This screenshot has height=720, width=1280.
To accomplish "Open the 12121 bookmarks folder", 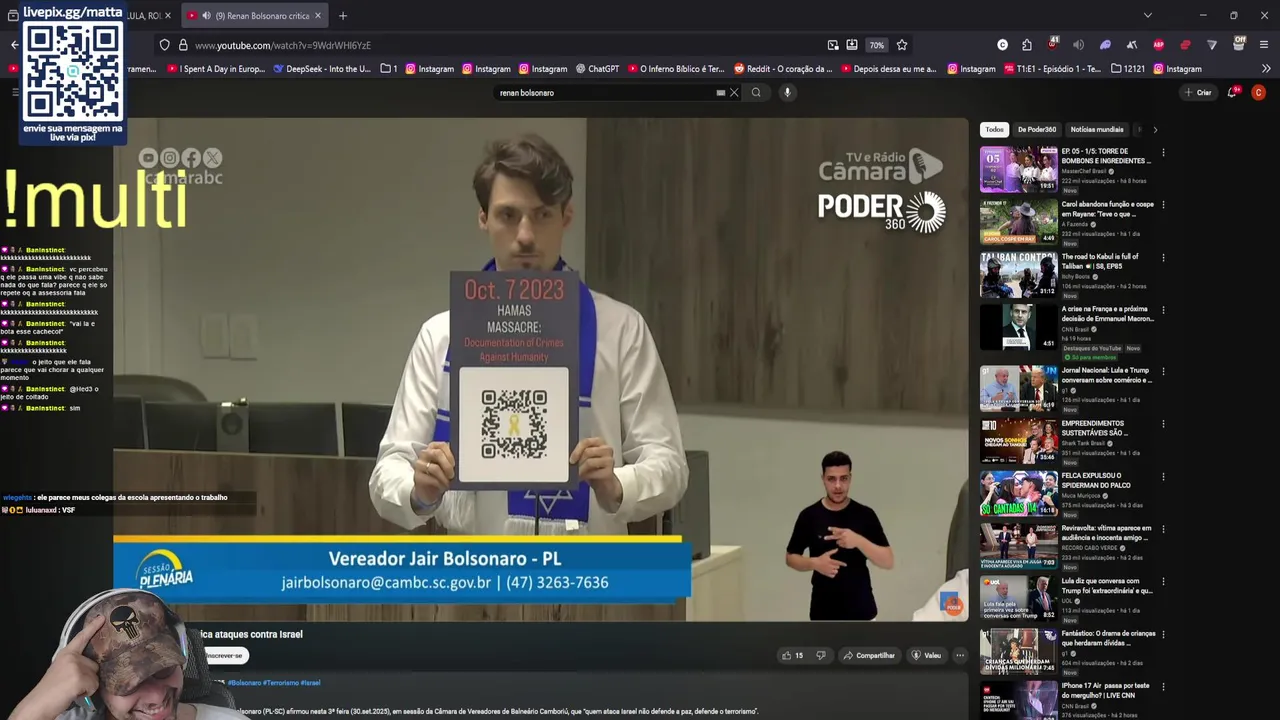I will (1128, 69).
